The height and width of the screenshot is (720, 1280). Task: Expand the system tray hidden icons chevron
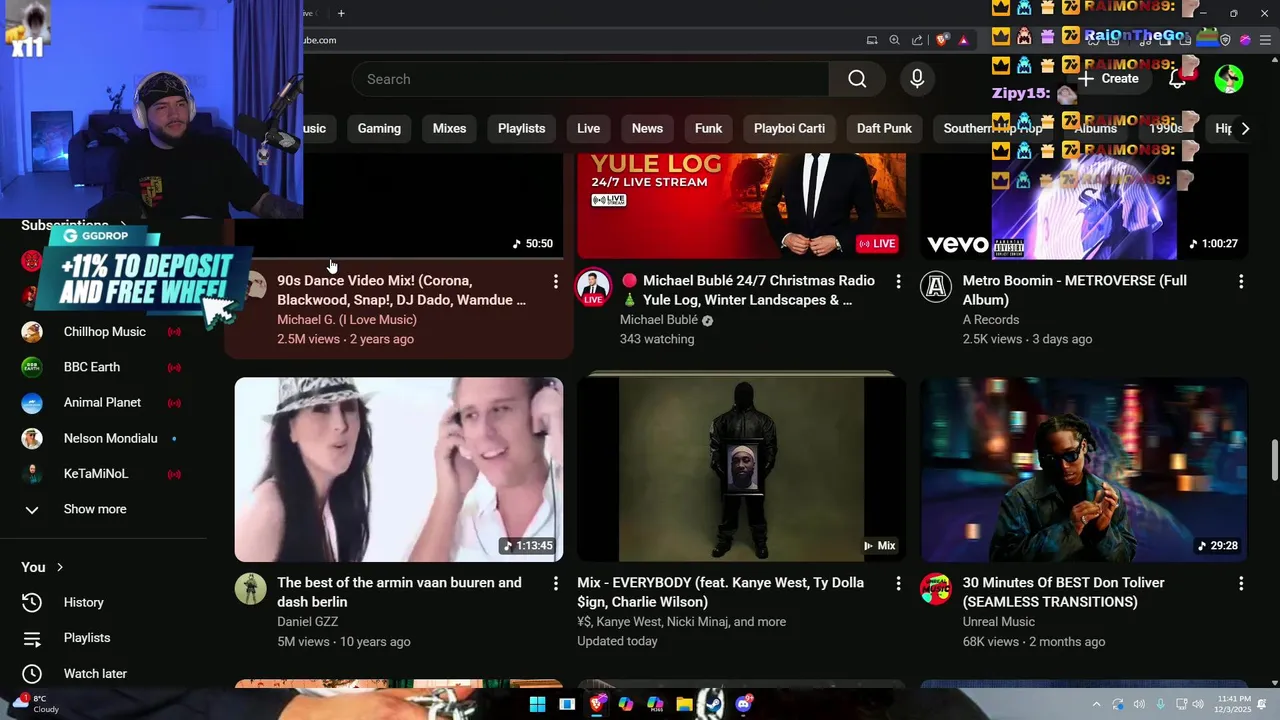1096,704
